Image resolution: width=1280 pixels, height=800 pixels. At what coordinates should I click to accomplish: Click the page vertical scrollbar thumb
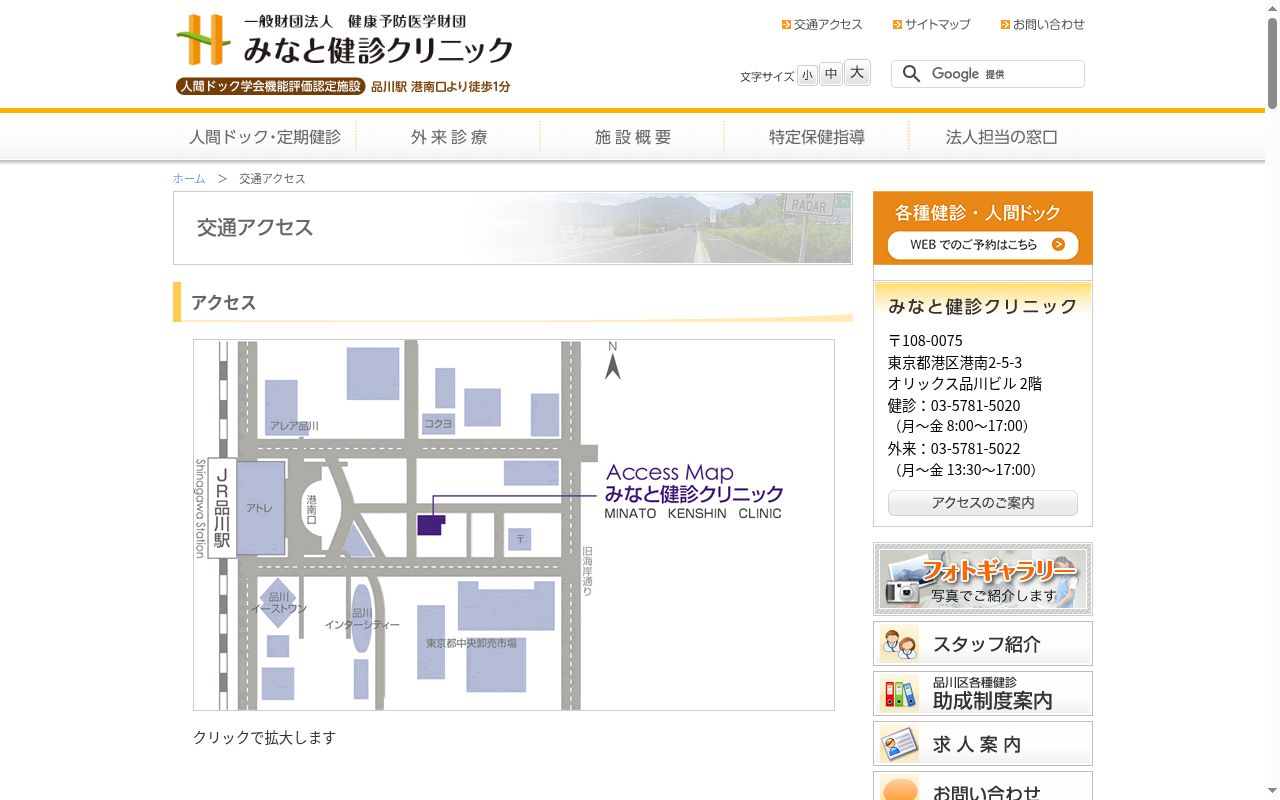1272,62
